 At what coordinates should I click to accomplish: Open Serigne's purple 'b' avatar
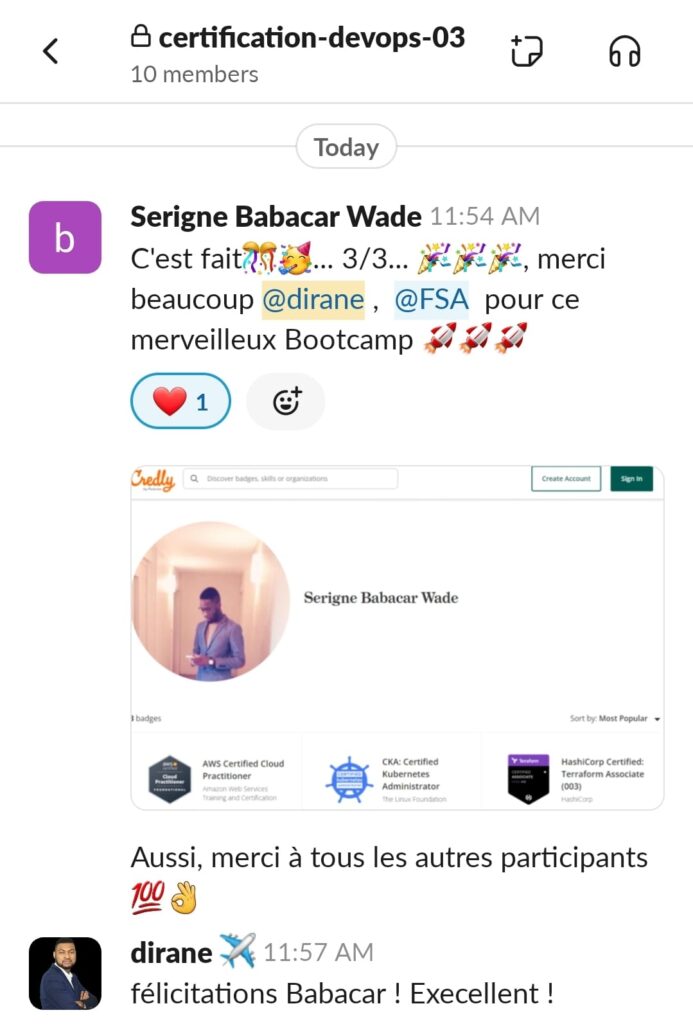65,237
